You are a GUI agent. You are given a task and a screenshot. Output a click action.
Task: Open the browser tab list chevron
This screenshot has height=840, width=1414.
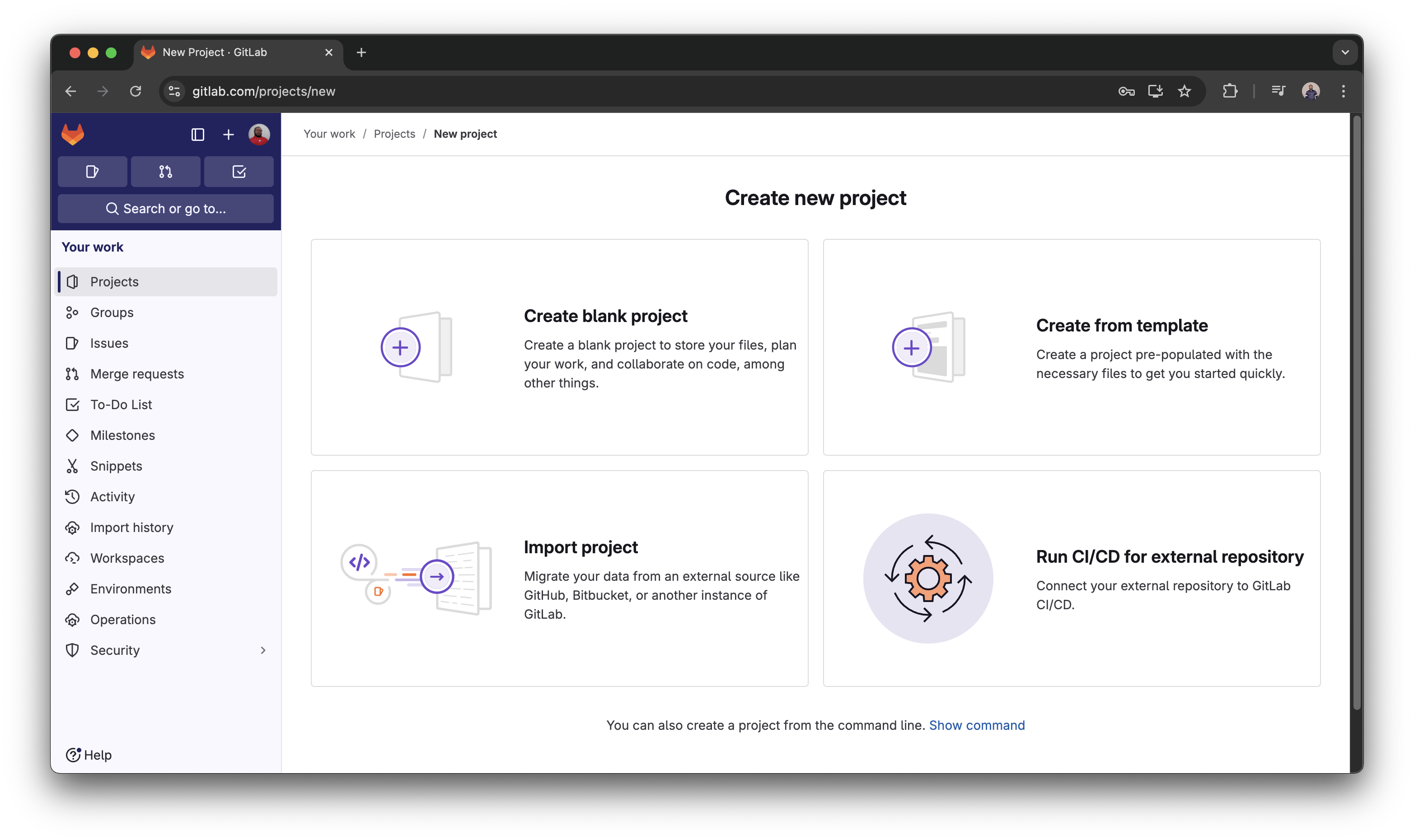(x=1345, y=52)
